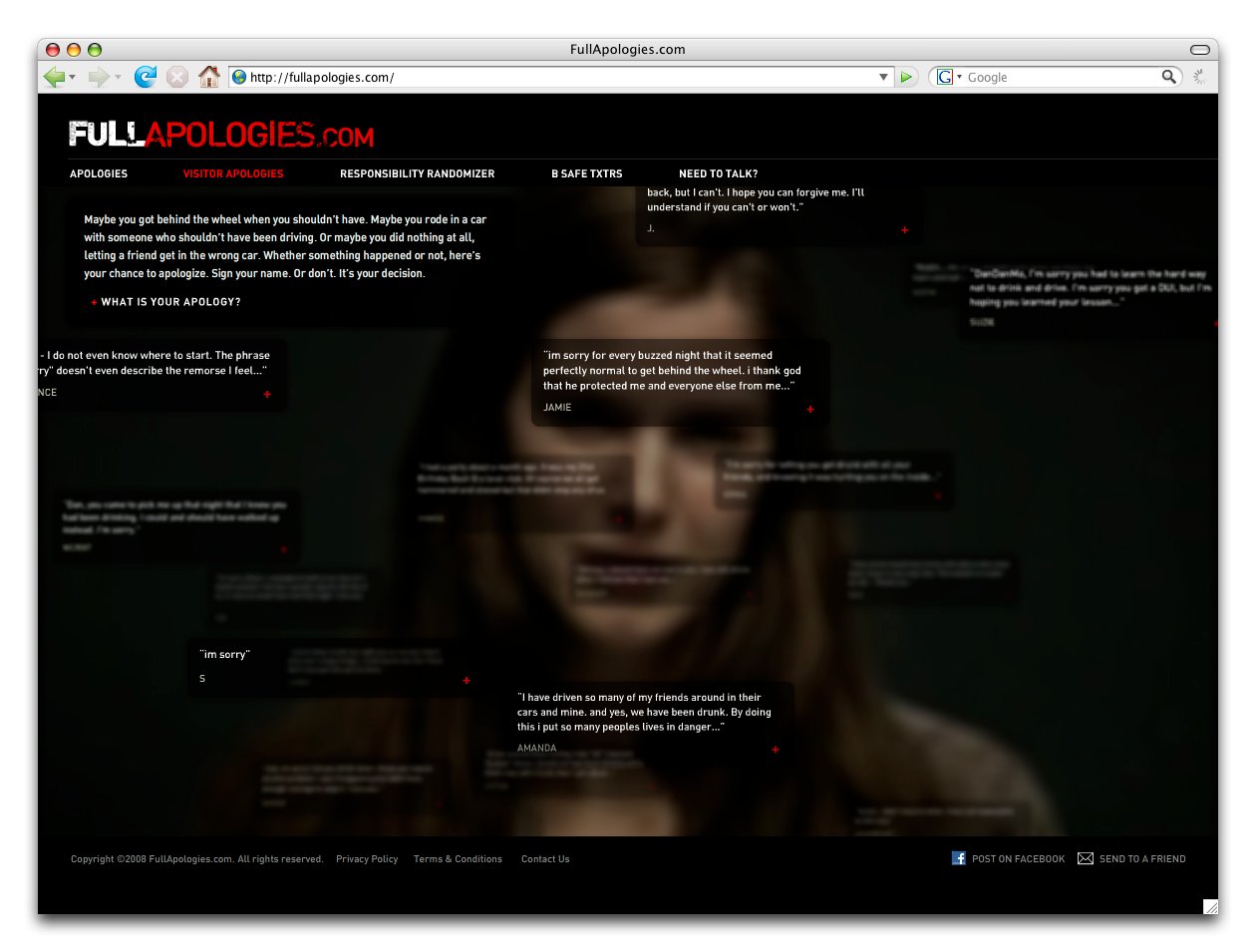Viewport: 1256px width, 952px height.
Task: Expand the "do not even know where to start" apology plus
Action: (x=267, y=394)
